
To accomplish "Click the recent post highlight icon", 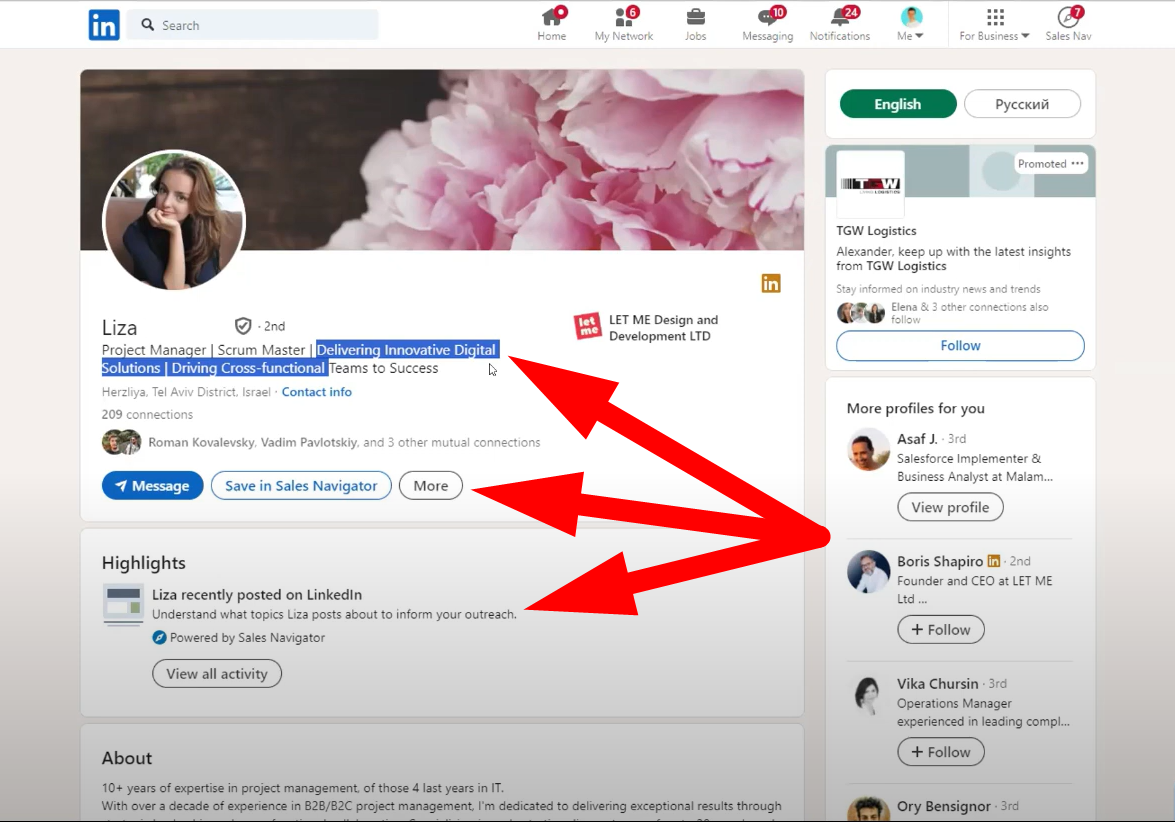I will coord(123,604).
